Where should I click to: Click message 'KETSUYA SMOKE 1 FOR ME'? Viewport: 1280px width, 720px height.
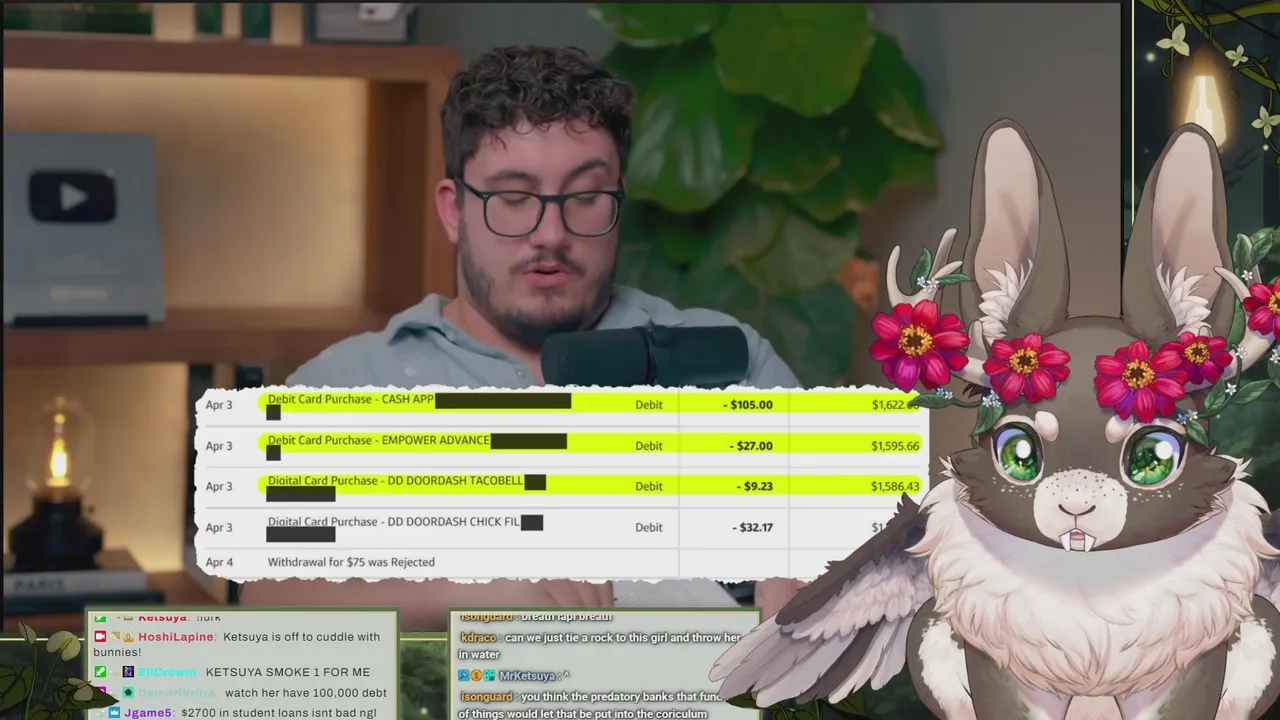(288, 673)
